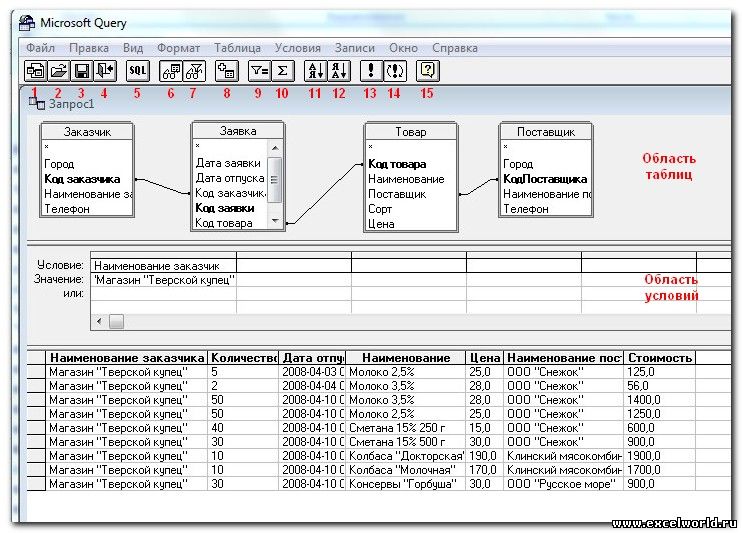Click the Add Tables icon
742x533 pixels.
227,71
